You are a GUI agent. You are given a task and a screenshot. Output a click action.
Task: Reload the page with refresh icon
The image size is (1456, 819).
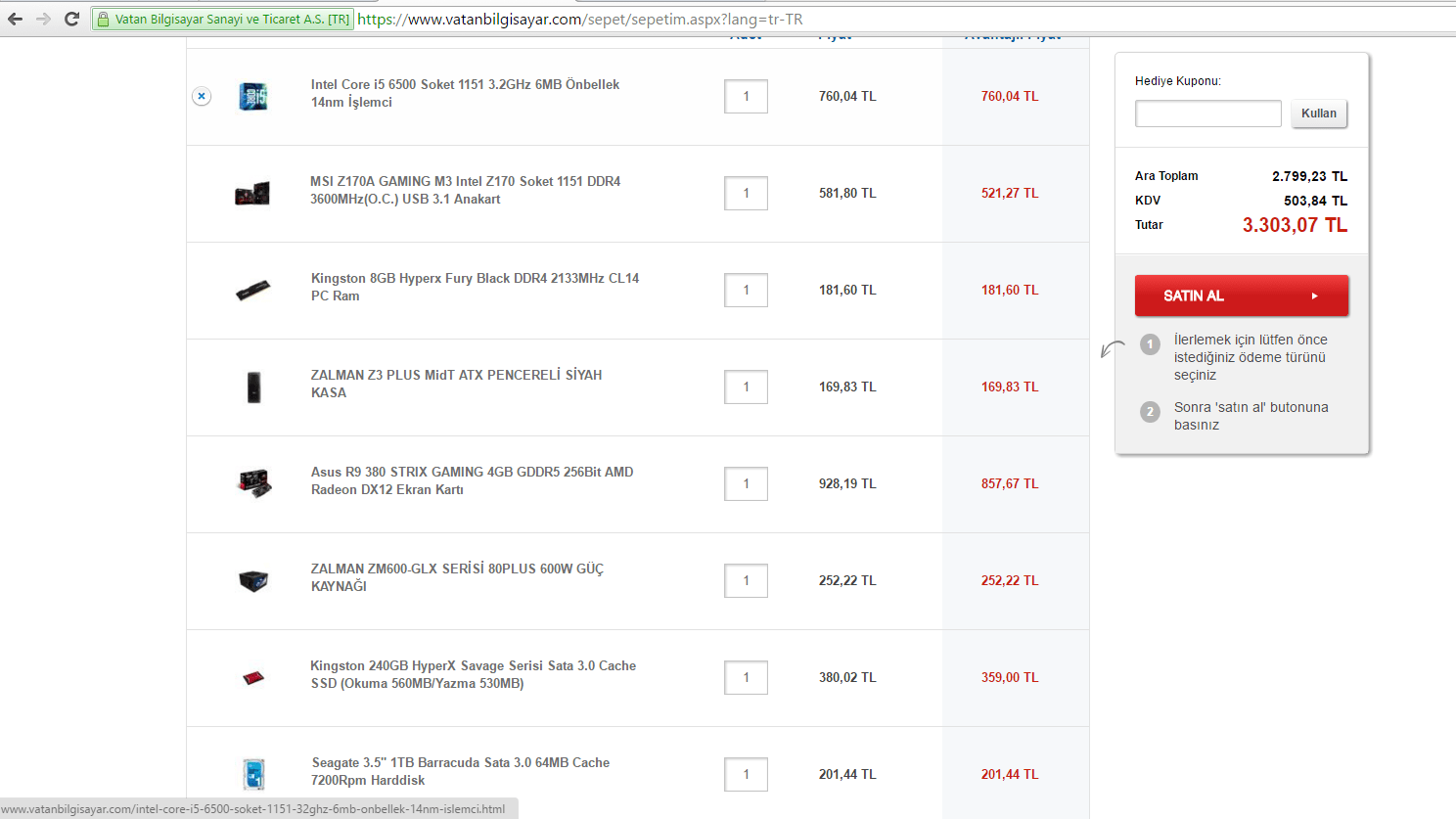pyautogui.click(x=71, y=19)
